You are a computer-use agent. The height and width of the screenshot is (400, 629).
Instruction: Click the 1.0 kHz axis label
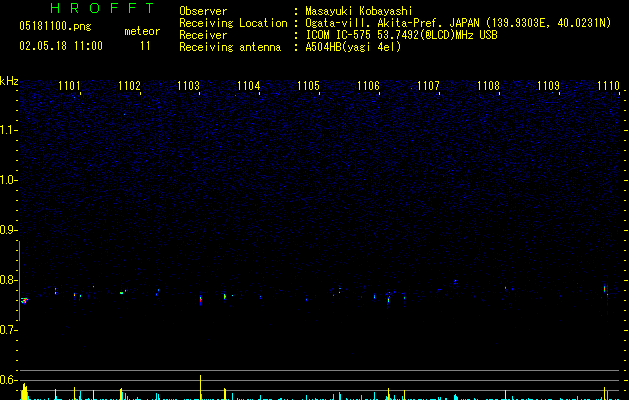[x=8, y=180]
